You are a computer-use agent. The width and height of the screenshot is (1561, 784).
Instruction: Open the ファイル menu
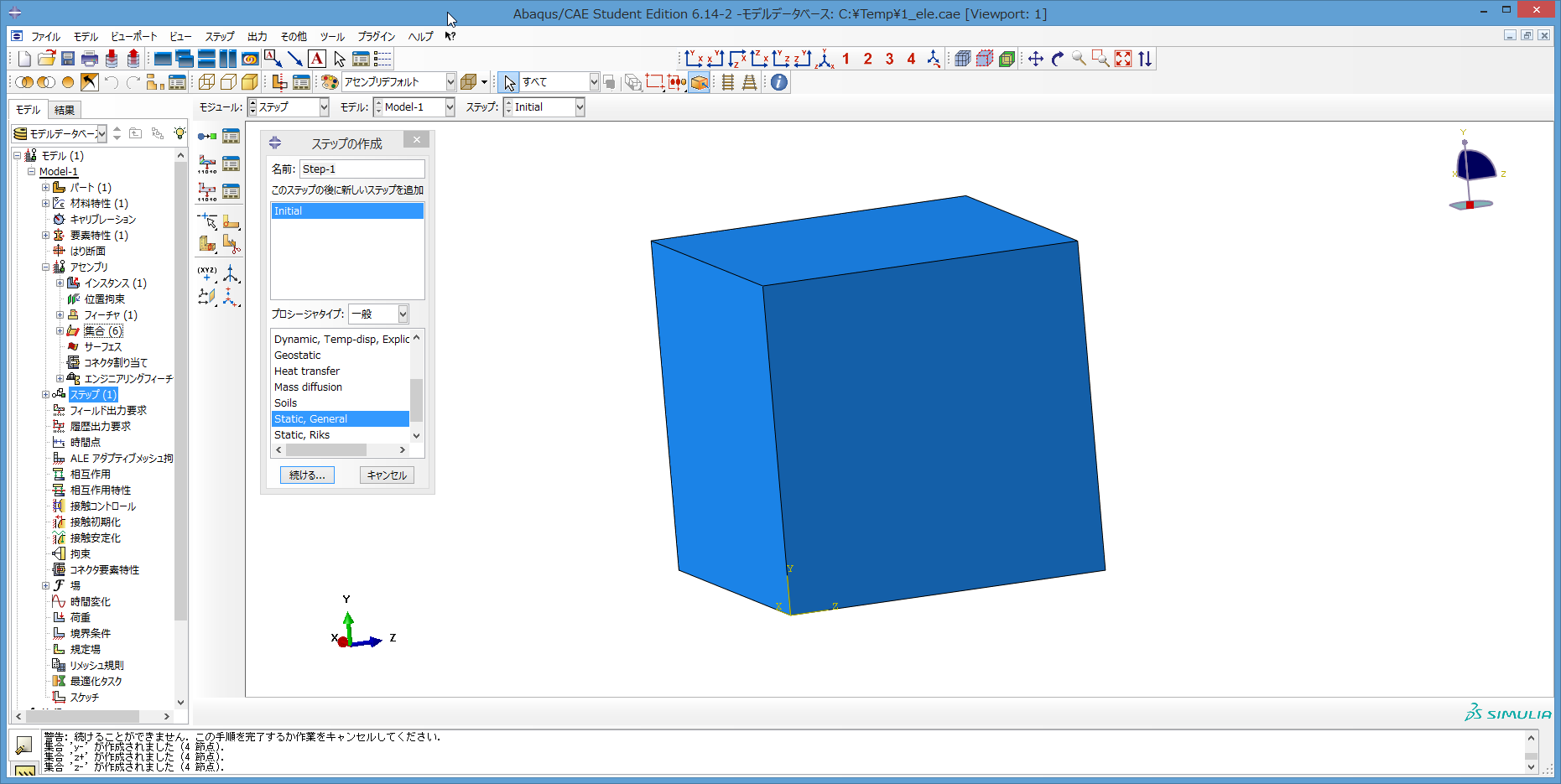tap(45, 37)
